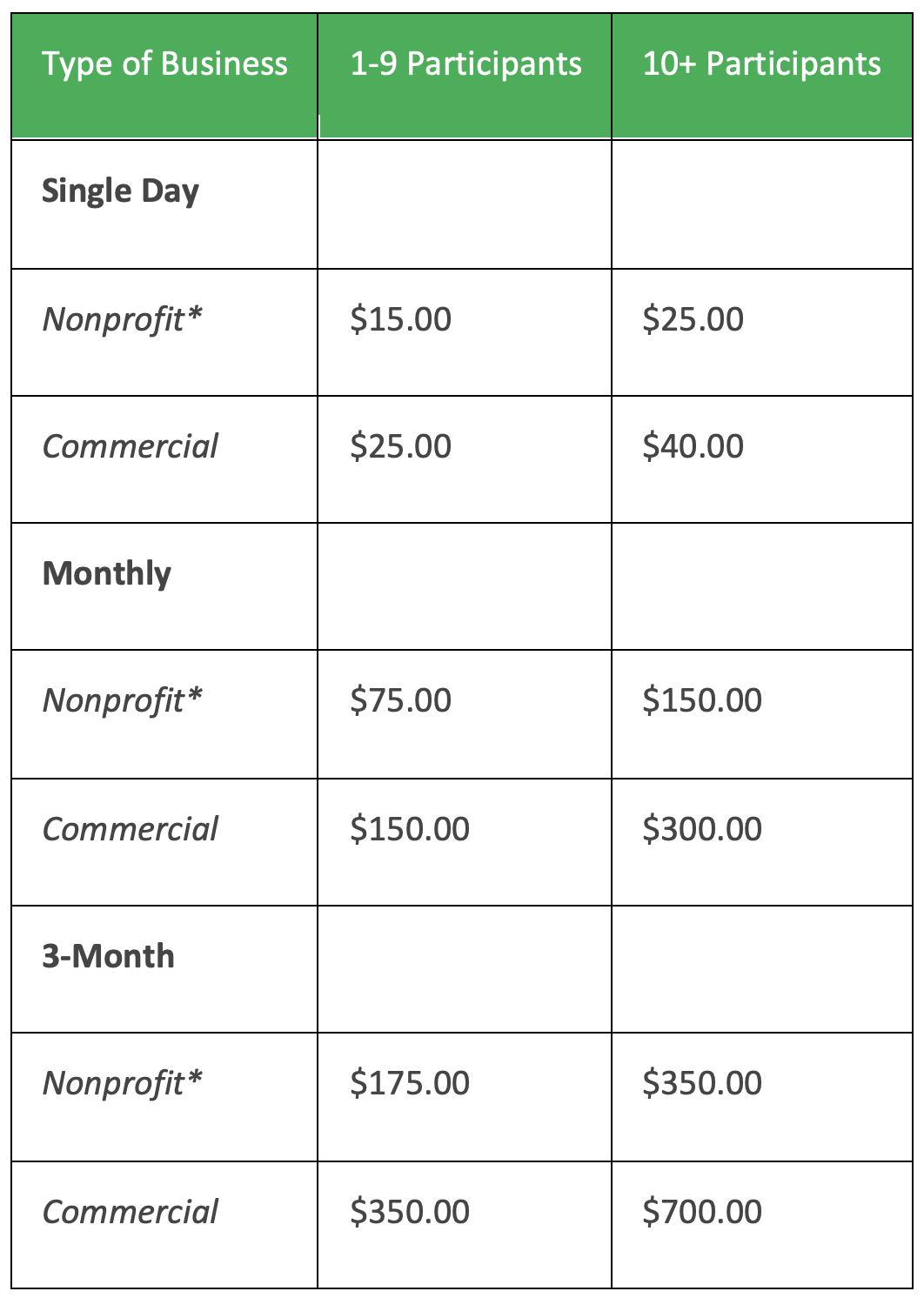Click the Single Day Nonprofit $25.00 cell

click(x=693, y=319)
